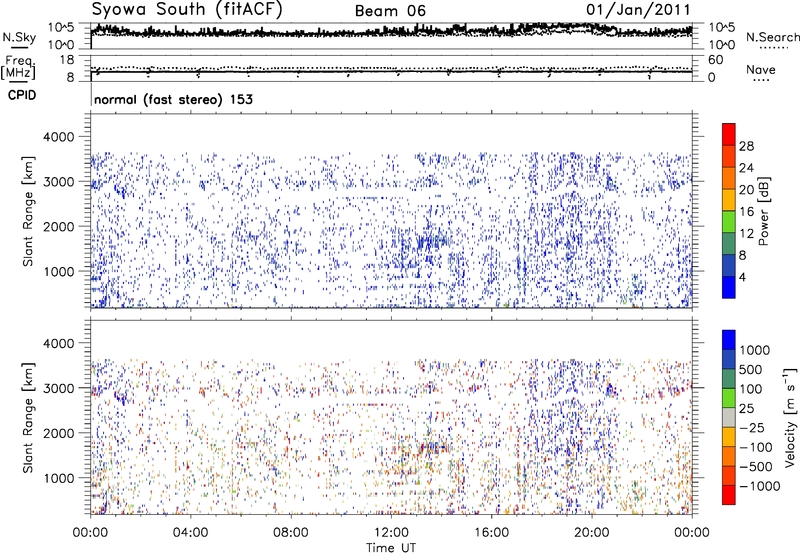The image size is (800, 554).
Task: Pick the gray -25 to 25 velocity segment
Action: coord(729,417)
